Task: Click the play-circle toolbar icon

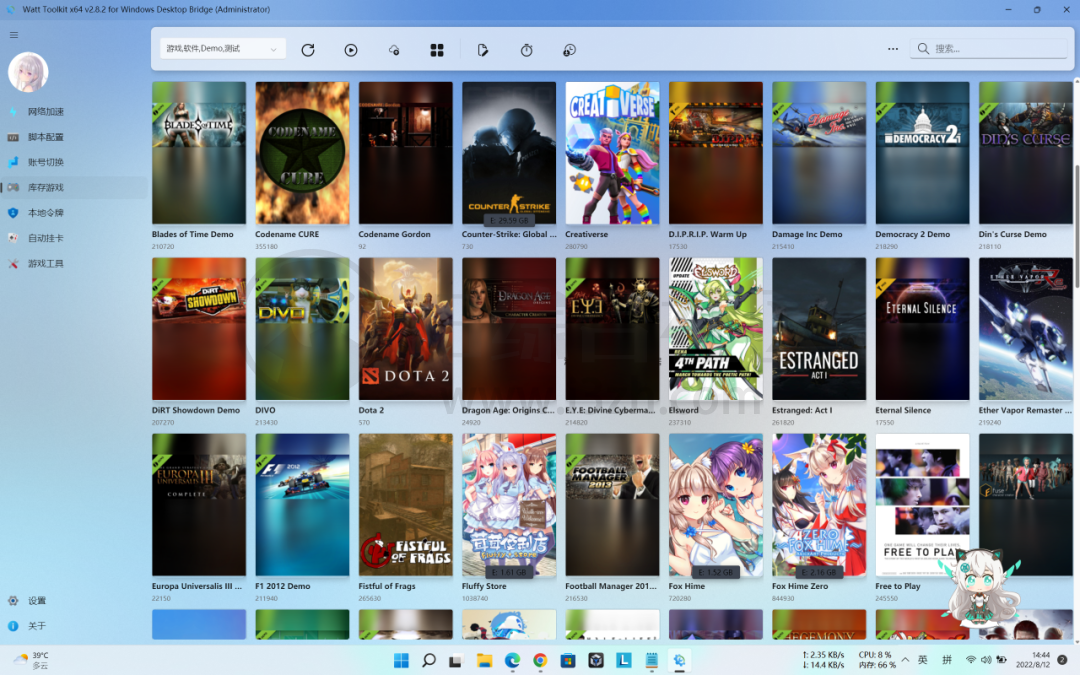Action: click(x=351, y=50)
